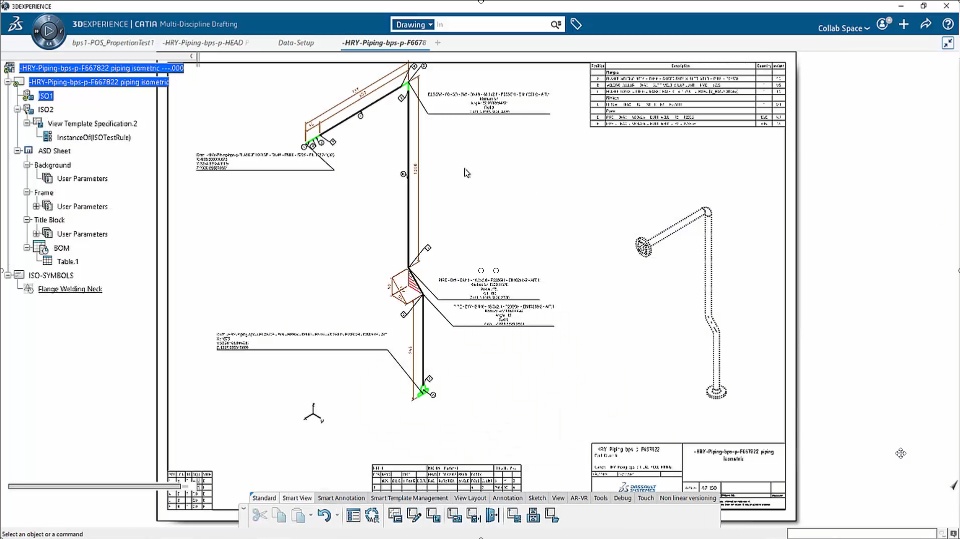Open the Sketch toolbar tab
The height and width of the screenshot is (539, 960).
pyautogui.click(x=537, y=498)
